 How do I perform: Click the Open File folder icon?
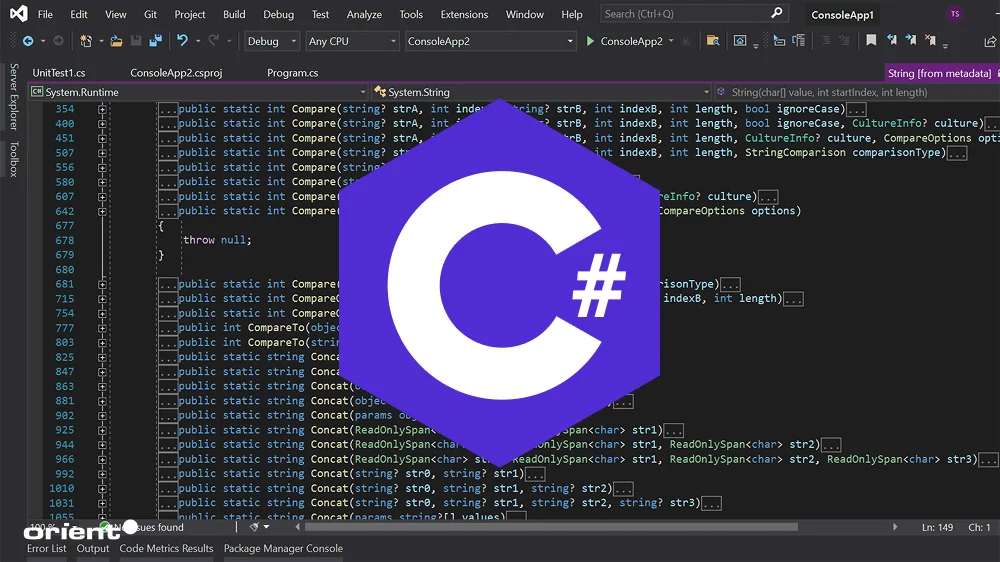117,41
